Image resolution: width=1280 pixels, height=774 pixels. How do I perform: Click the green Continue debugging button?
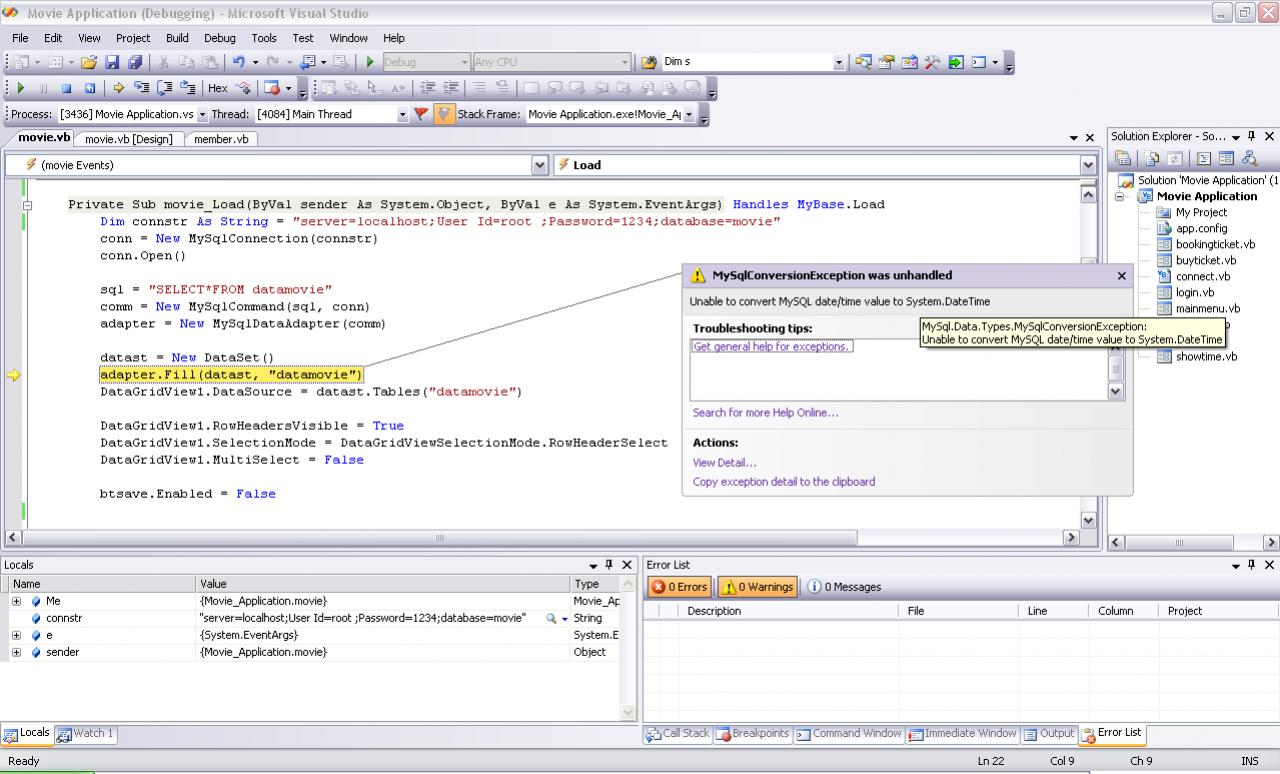pyautogui.click(x=20, y=88)
